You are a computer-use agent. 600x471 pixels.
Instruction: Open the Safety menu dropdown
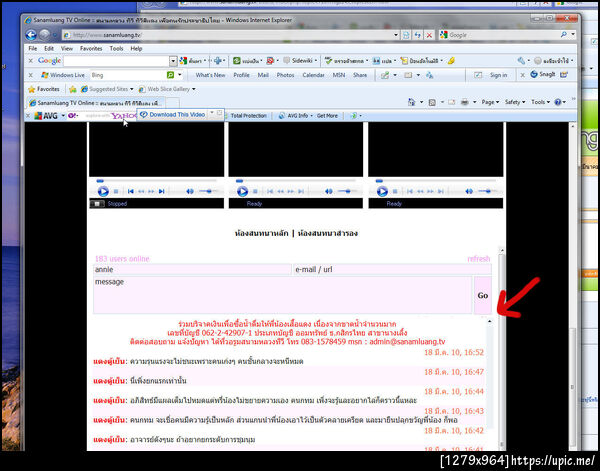tap(515, 102)
